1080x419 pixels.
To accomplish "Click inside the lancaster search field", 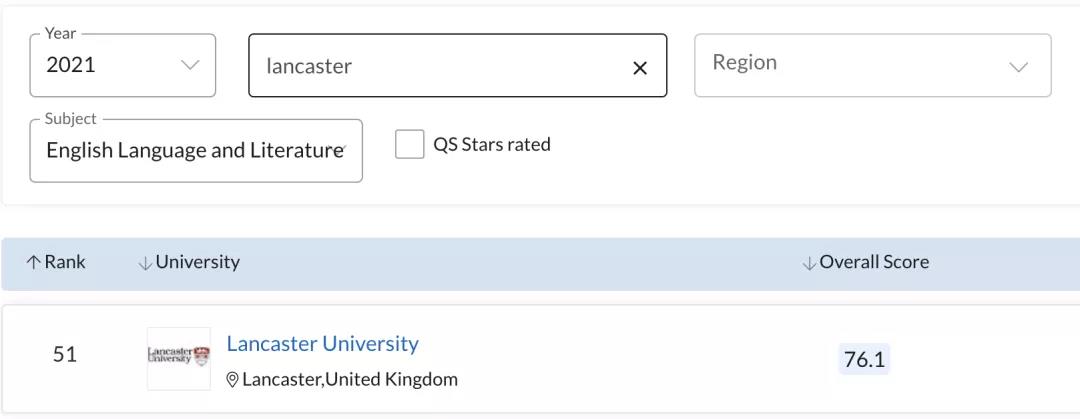I will coord(441,65).
